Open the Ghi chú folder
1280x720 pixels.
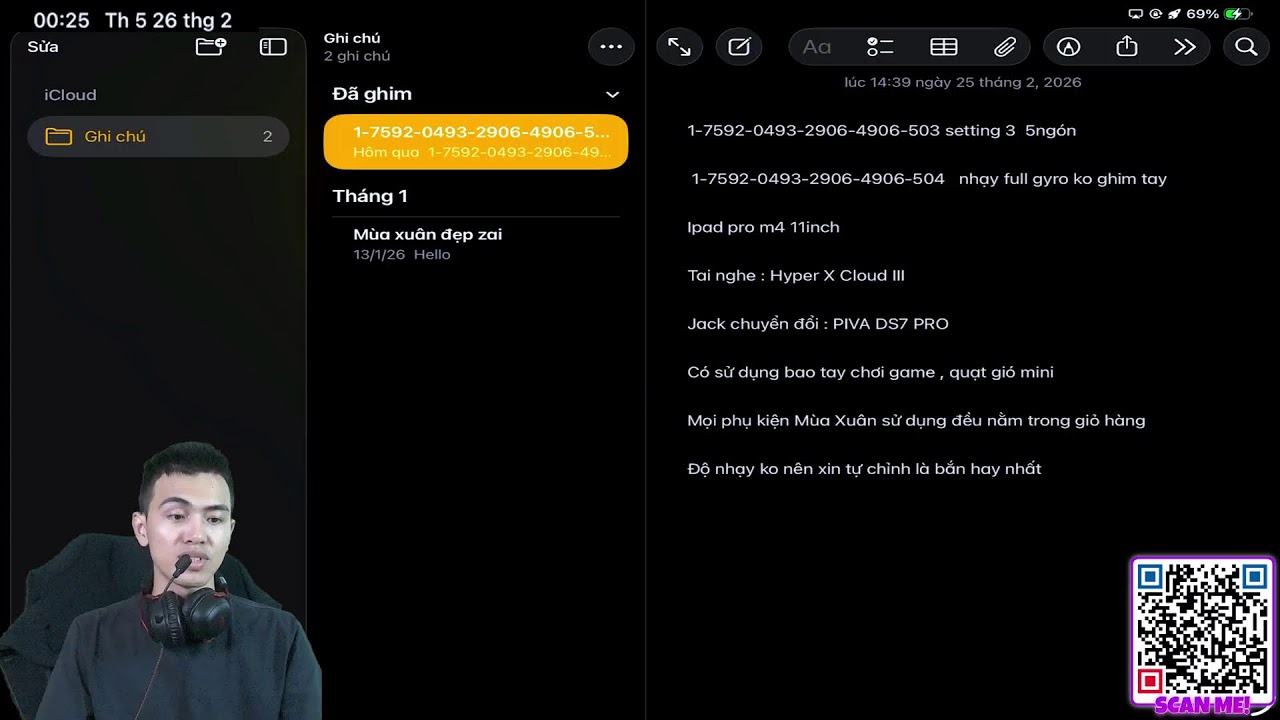point(158,136)
